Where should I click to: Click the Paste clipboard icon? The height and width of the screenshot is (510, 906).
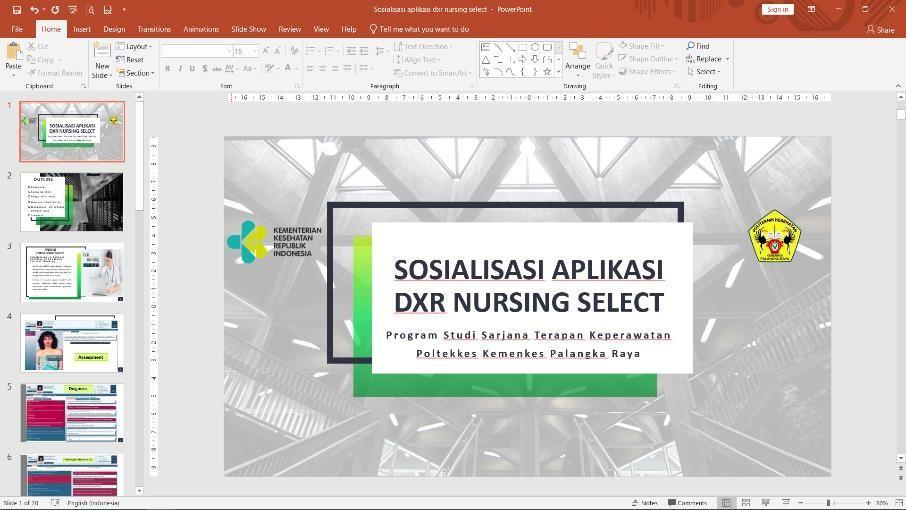click(x=13, y=52)
